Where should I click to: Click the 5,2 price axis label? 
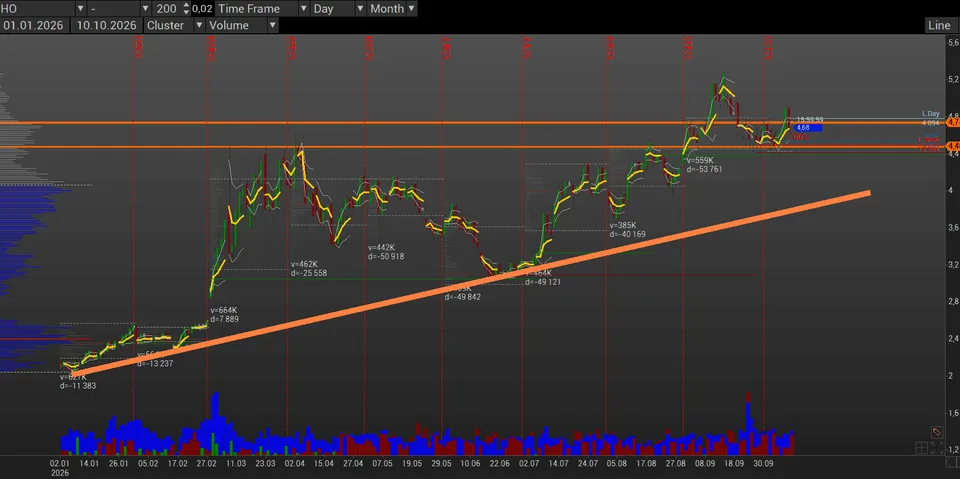(x=953, y=80)
